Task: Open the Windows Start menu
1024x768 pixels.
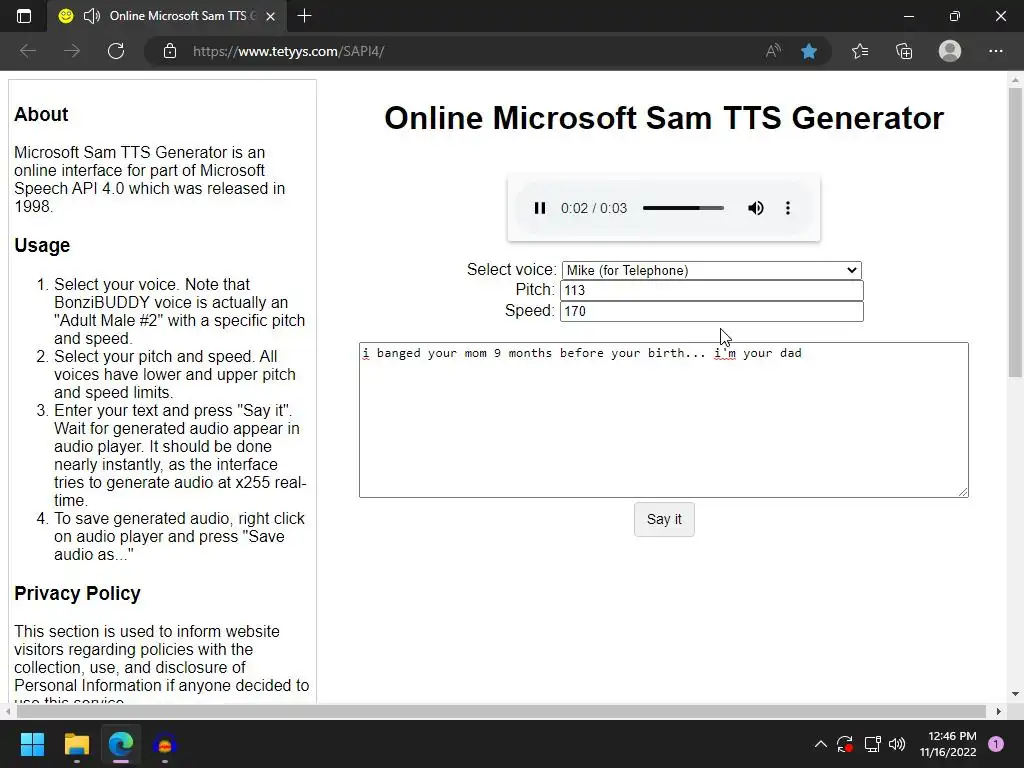Action: (32, 744)
